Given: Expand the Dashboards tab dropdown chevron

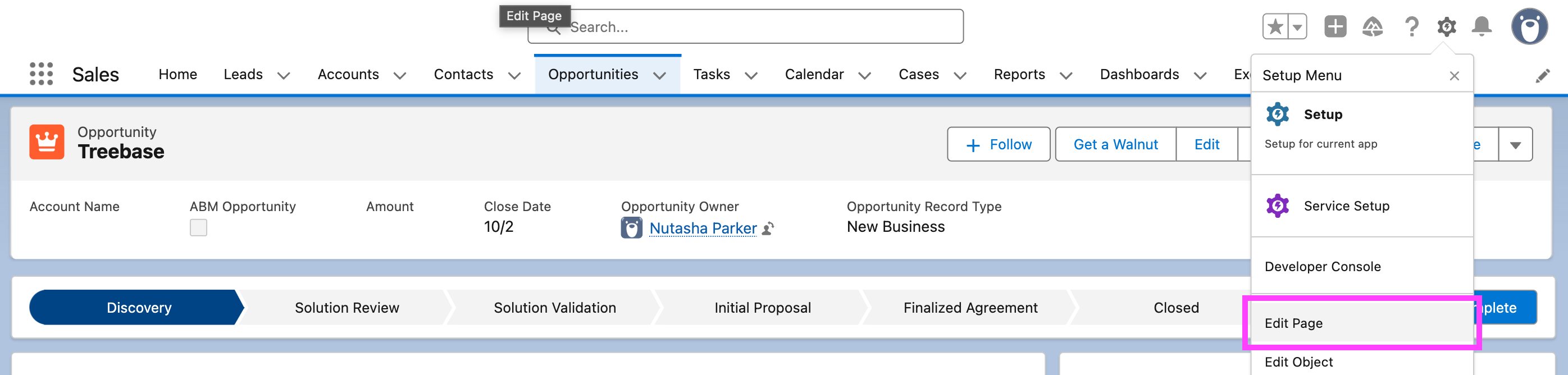Looking at the screenshot, I should point(1200,75).
